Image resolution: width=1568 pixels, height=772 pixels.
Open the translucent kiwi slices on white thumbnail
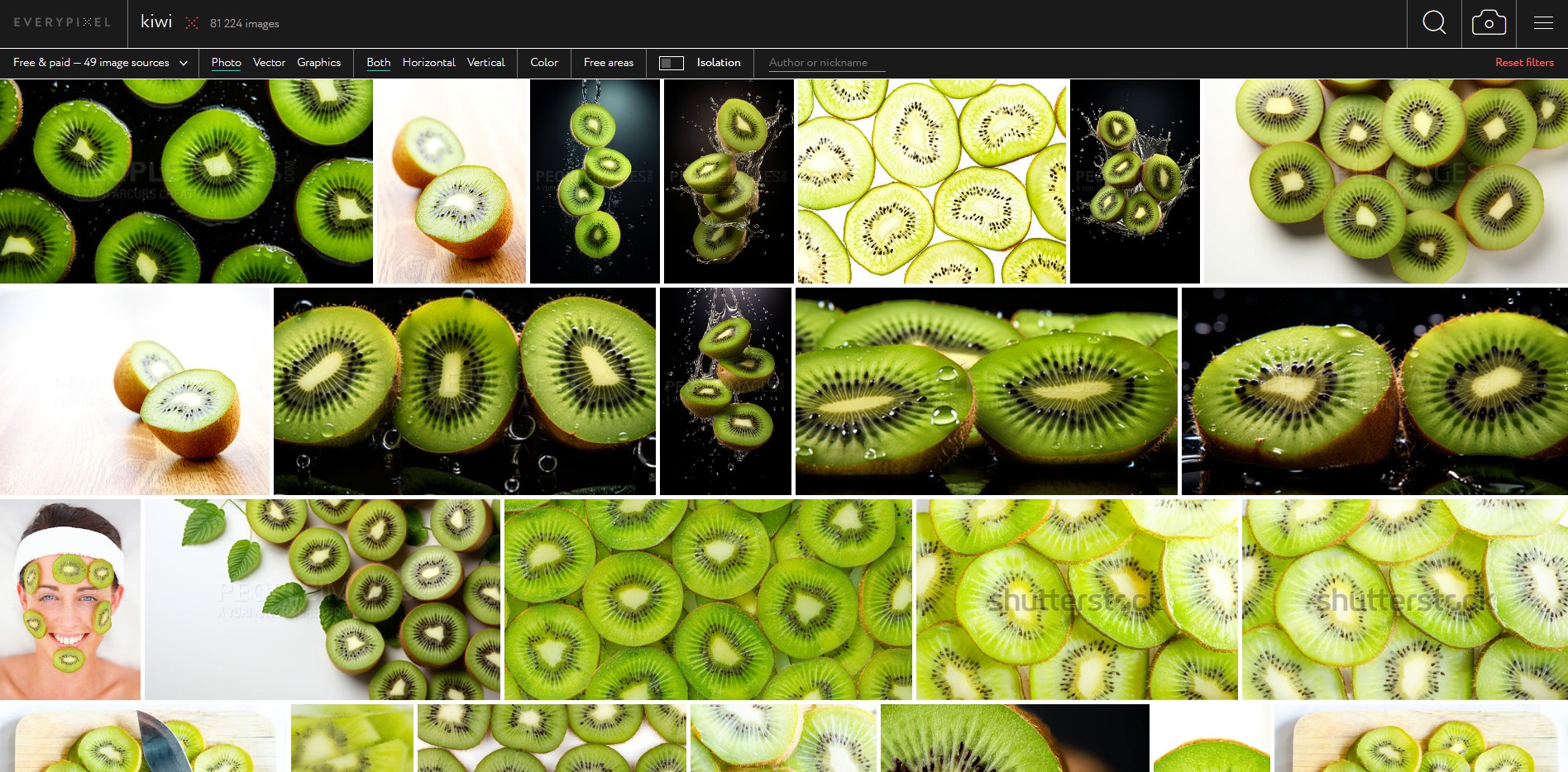[932, 181]
